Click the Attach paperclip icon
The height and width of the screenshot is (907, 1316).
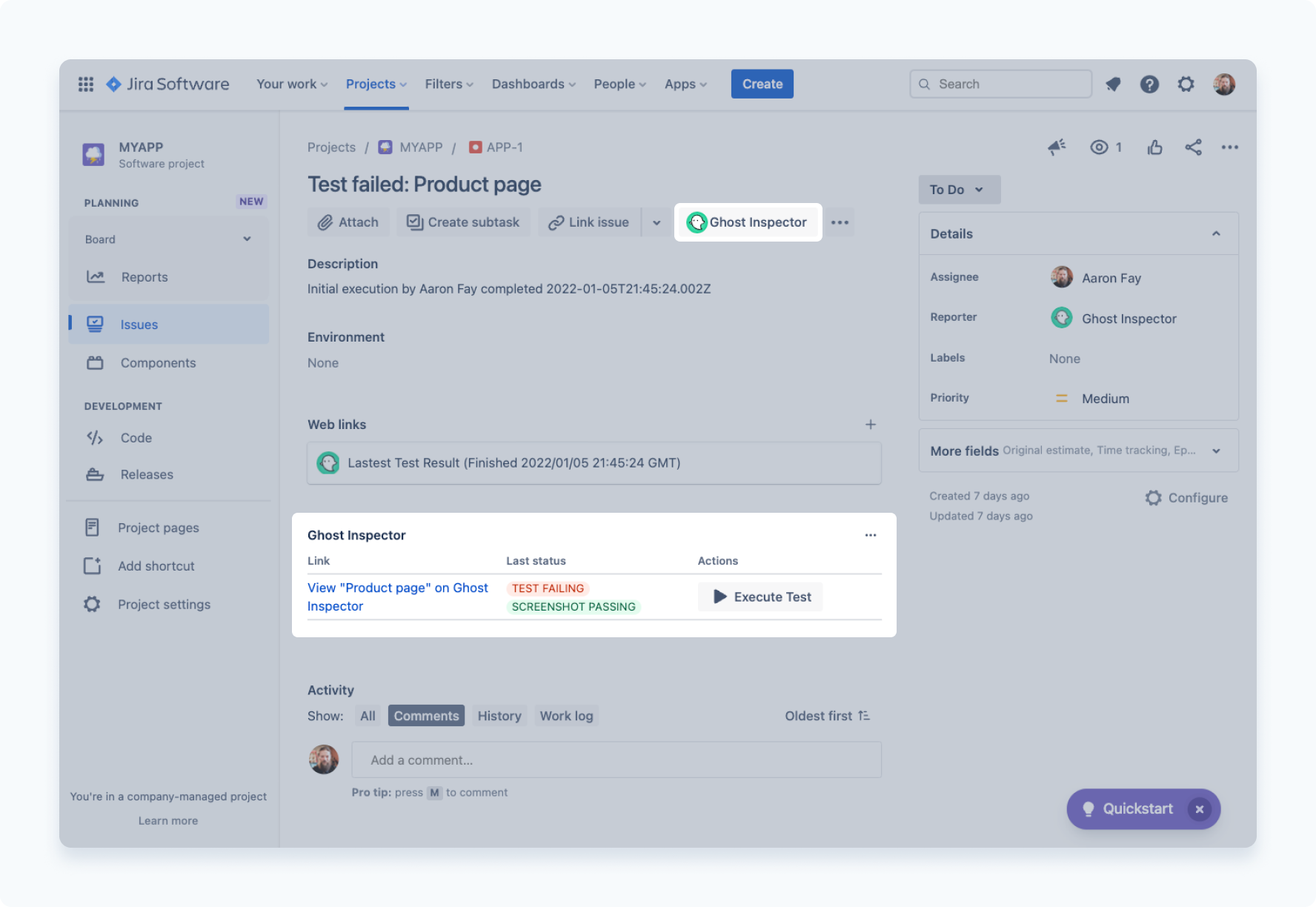pos(326,222)
